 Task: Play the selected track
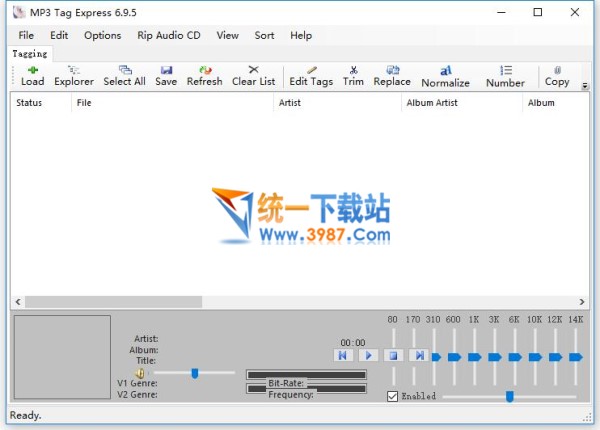368,355
